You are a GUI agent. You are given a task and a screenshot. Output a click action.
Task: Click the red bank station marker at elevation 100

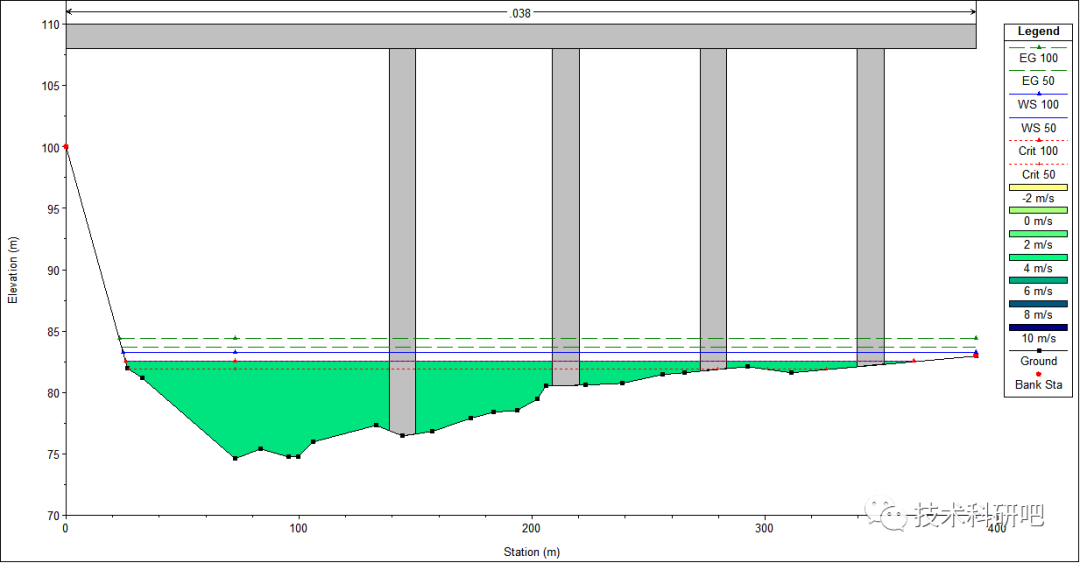66,147
